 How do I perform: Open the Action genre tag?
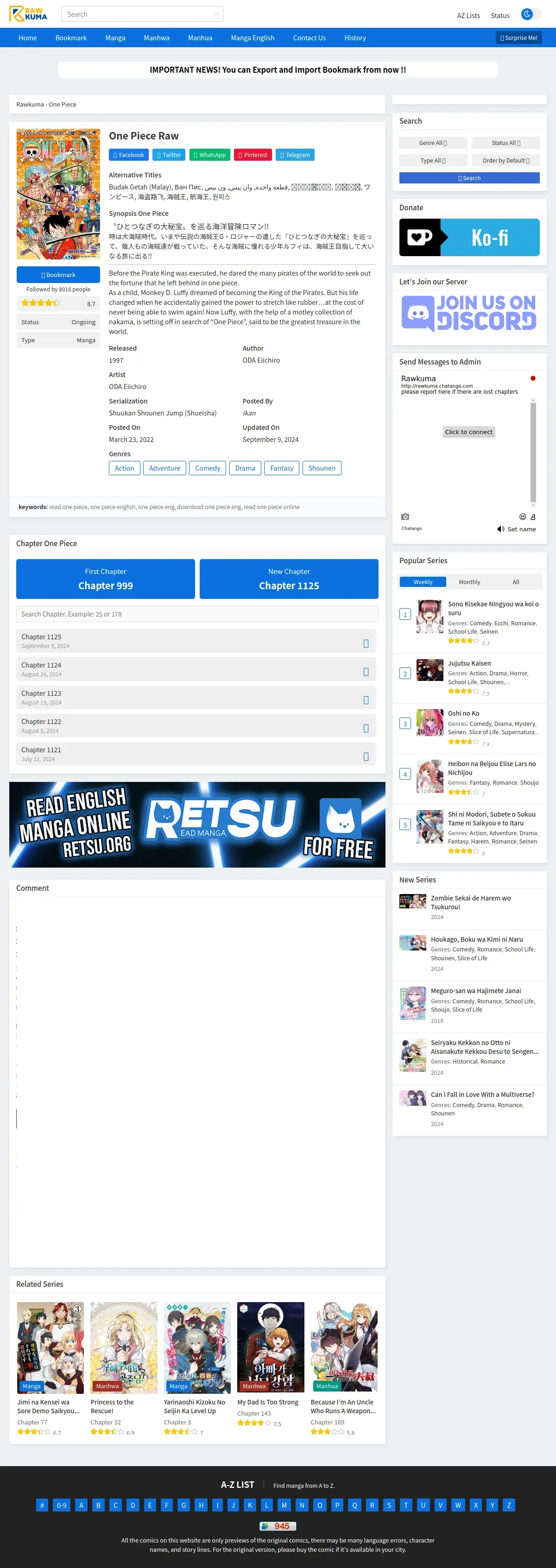pos(124,468)
